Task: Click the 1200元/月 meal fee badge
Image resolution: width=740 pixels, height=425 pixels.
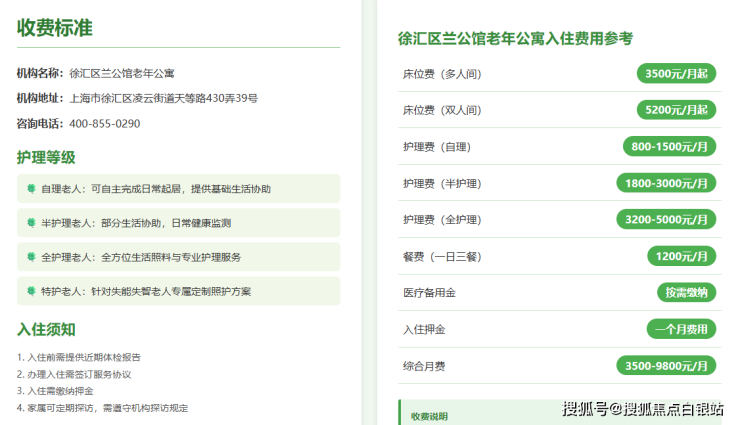Action: pos(681,256)
